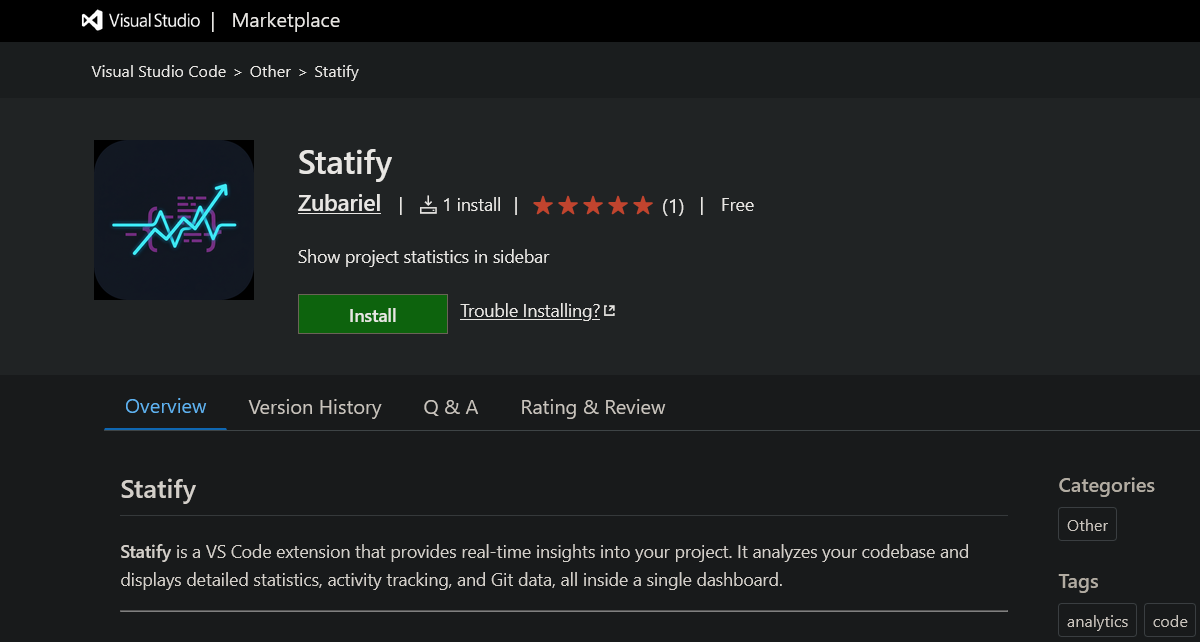View the Rating & Review tab
The height and width of the screenshot is (642, 1200).
pos(592,407)
